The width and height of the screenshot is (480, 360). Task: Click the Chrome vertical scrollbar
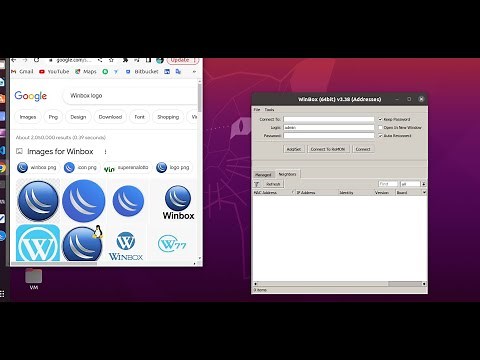click(200, 97)
